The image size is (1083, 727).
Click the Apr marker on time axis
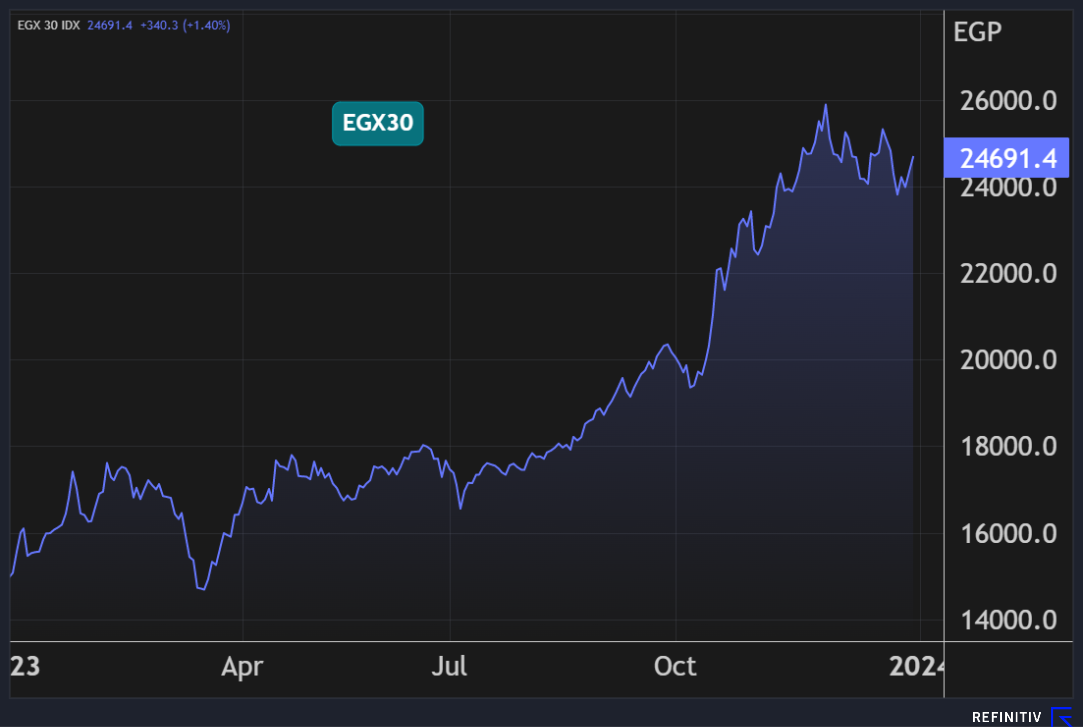point(243,666)
